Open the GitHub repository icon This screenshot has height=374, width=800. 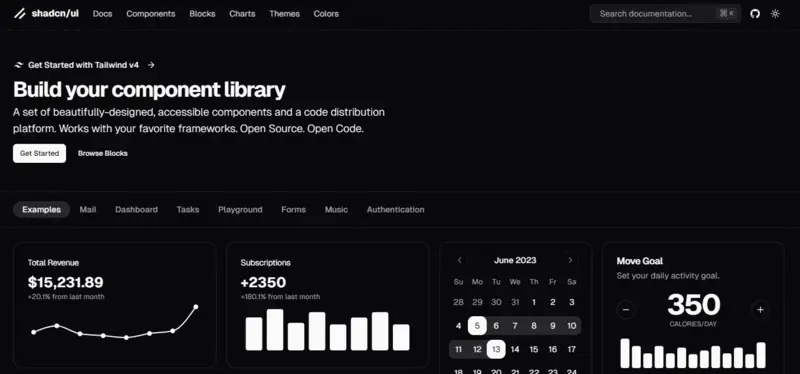point(755,14)
